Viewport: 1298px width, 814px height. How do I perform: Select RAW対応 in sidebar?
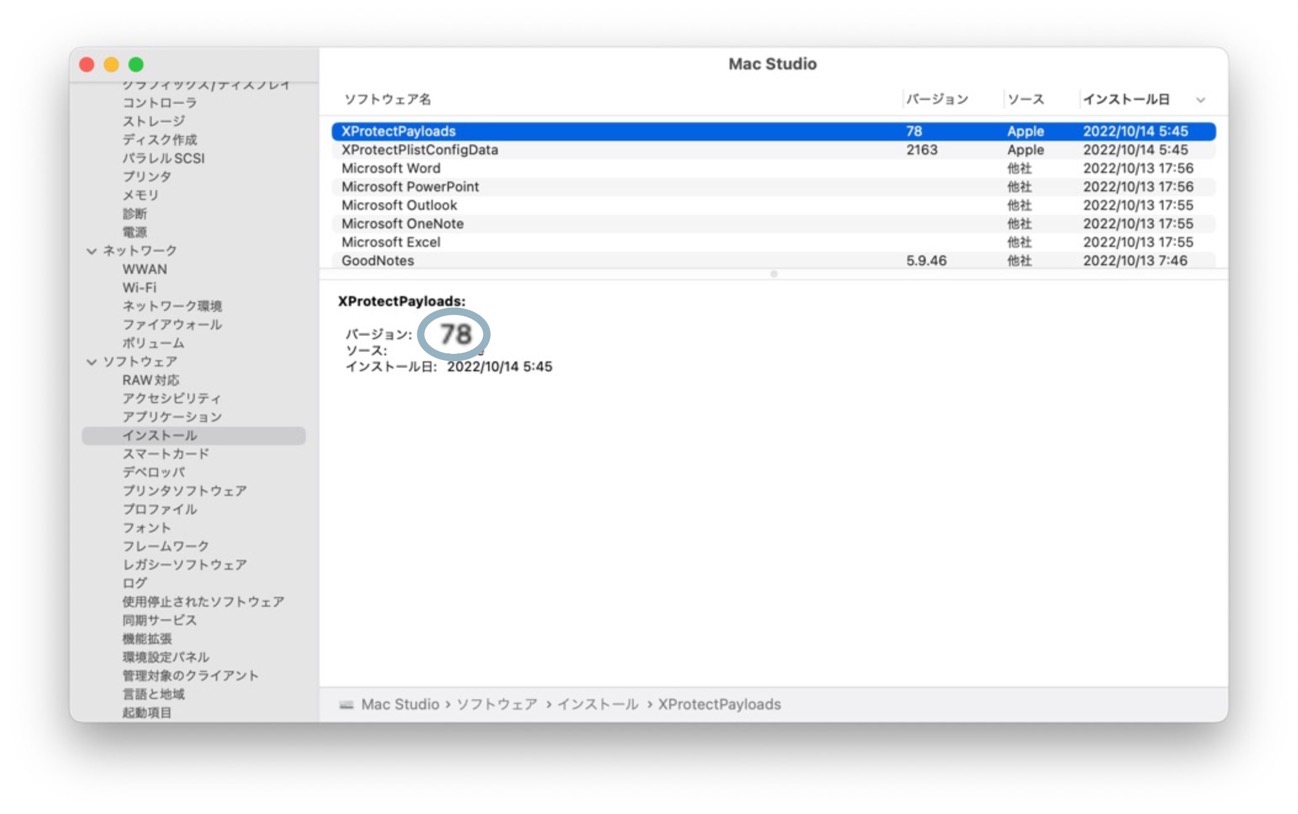pyautogui.click(x=152, y=380)
